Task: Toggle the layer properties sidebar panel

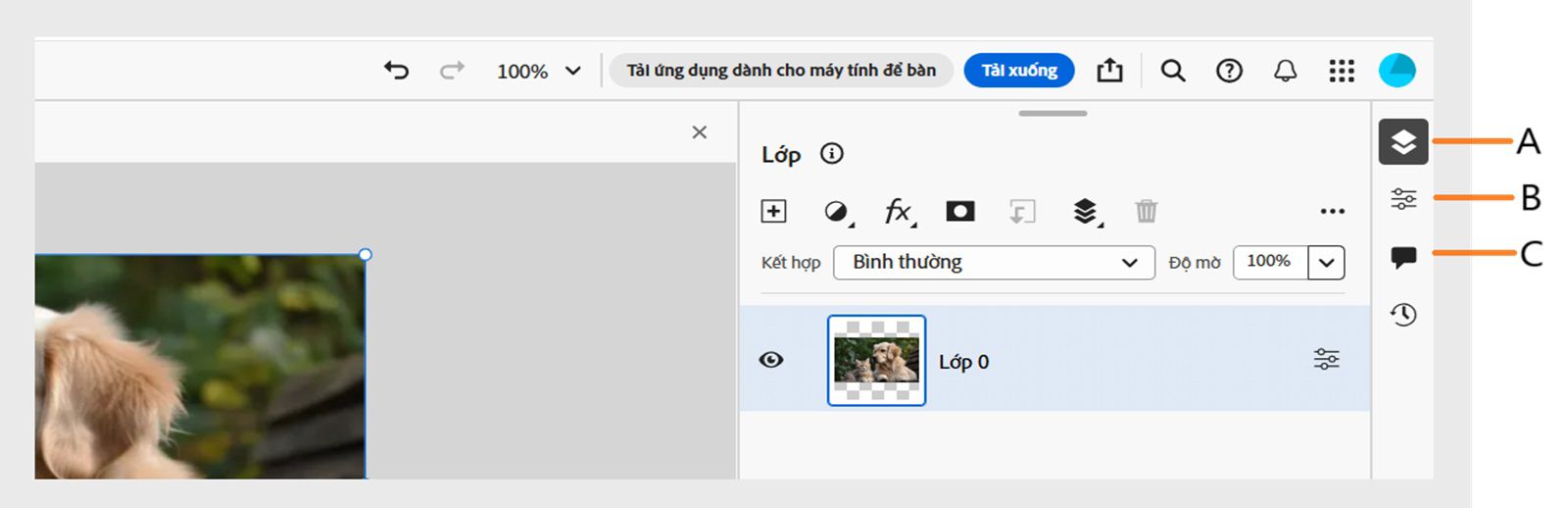Action: tap(1403, 199)
